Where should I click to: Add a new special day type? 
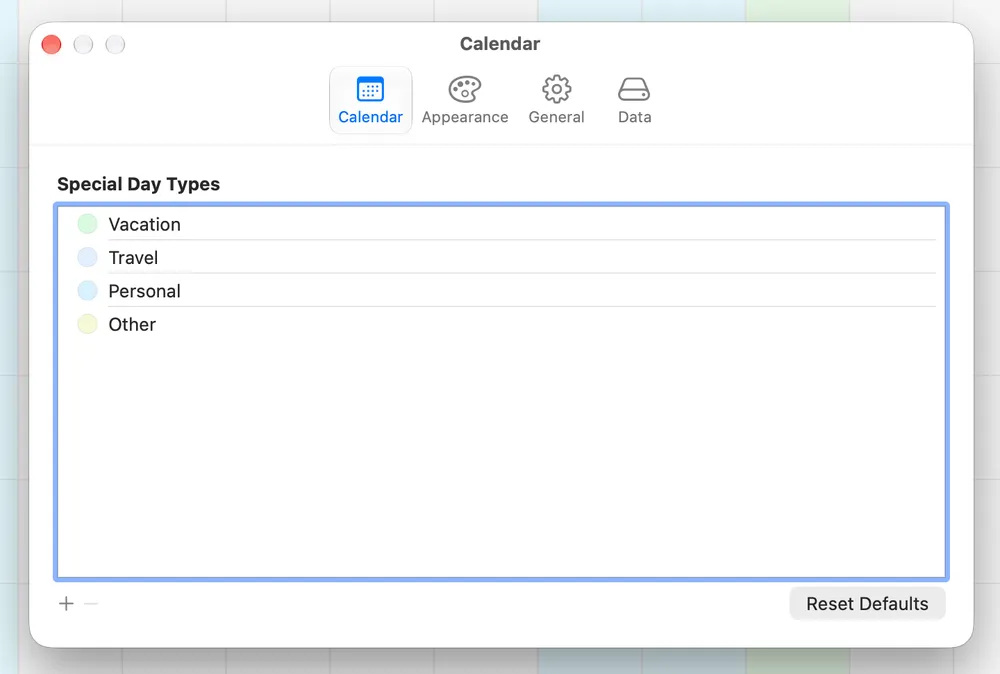[x=66, y=603]
